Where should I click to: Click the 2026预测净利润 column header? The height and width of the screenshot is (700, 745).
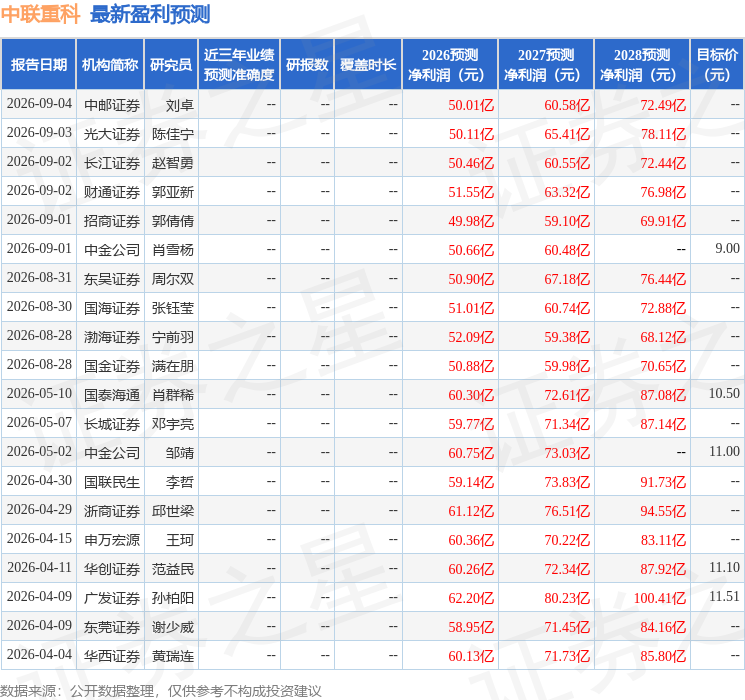click(x=450, y=65)
